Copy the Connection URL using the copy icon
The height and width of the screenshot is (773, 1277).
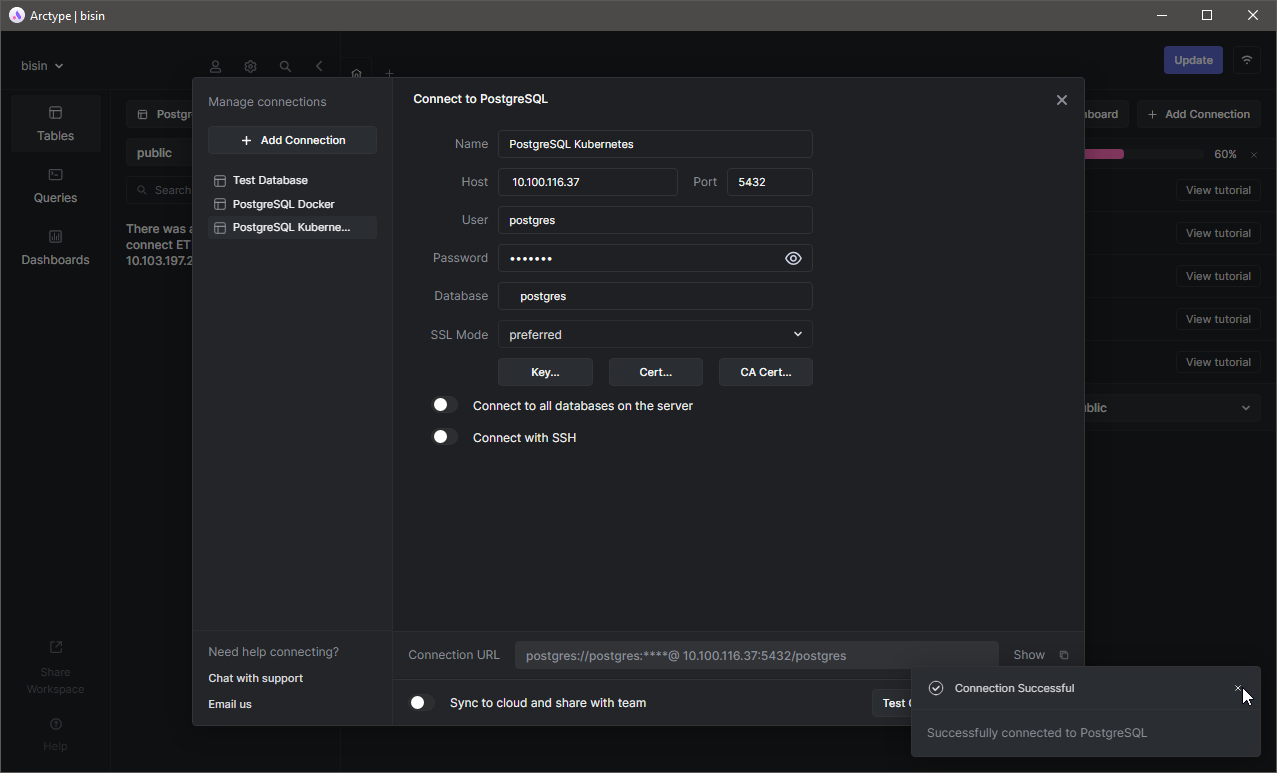tap(1063, 654)
